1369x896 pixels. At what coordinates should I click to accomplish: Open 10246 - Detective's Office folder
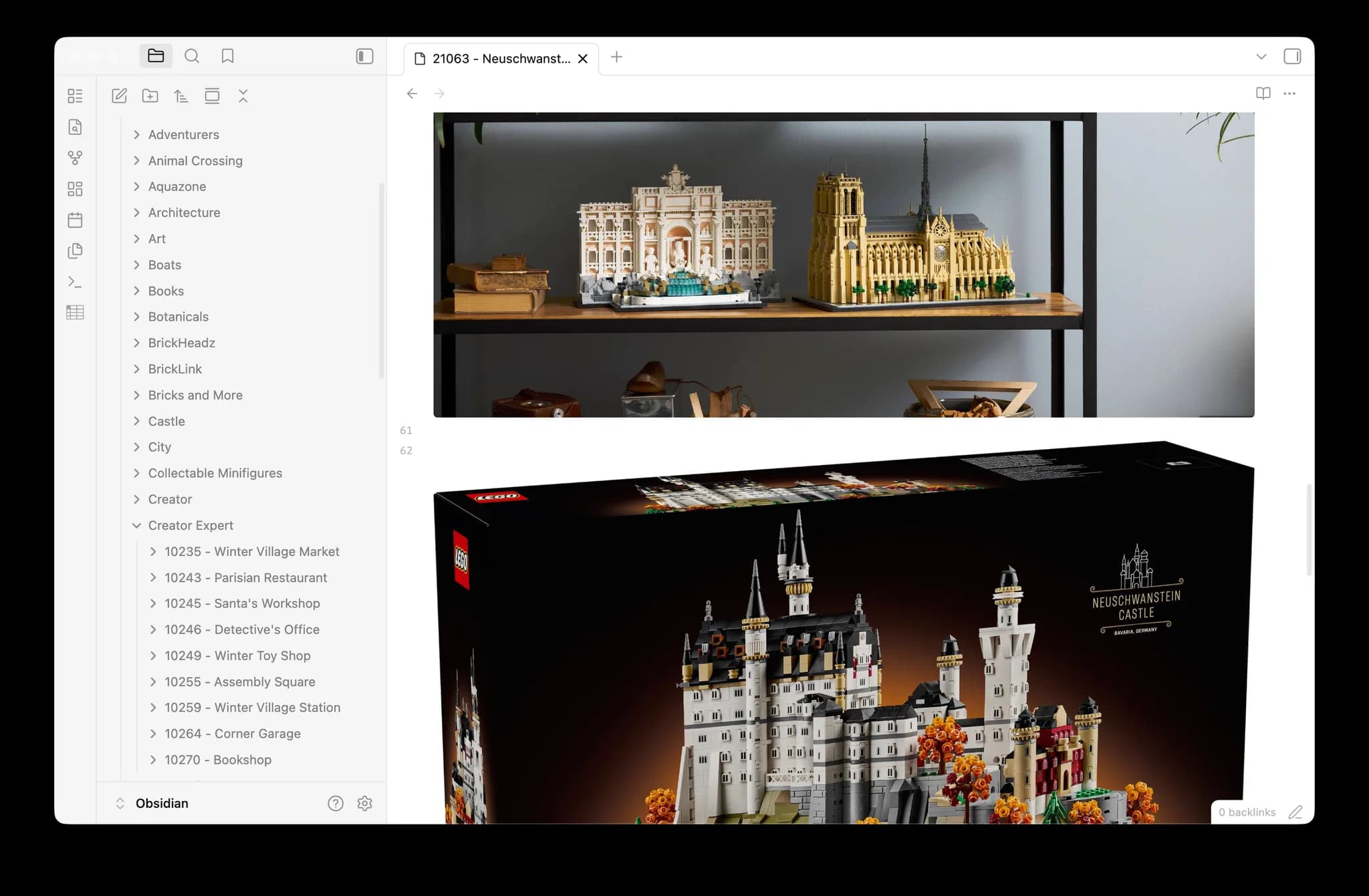(x=242, y=629)
